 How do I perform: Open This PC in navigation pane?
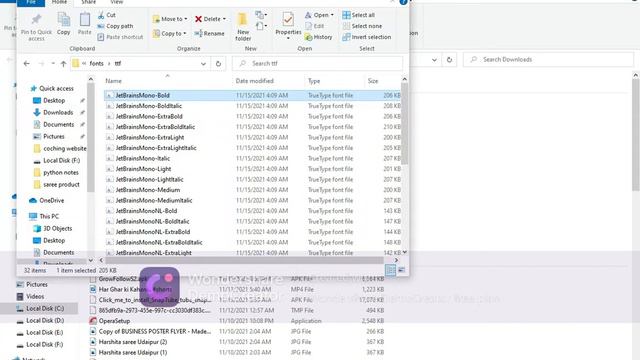coord(44,216)
